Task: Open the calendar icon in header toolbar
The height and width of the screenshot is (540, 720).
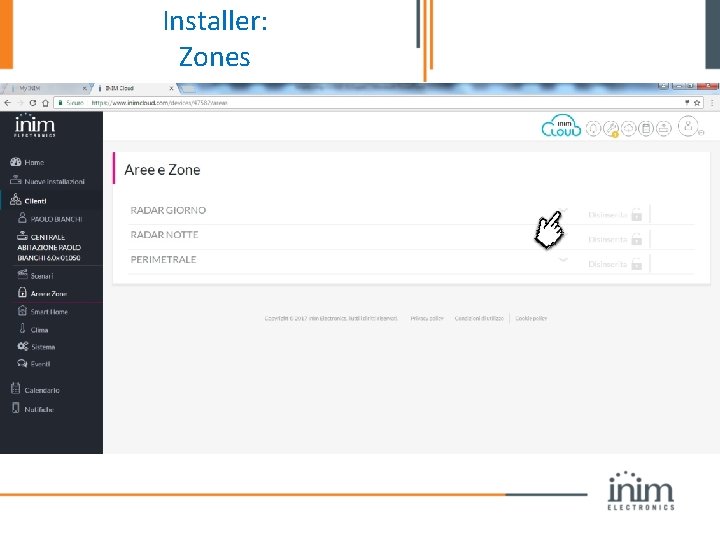Action: [646, 129]
